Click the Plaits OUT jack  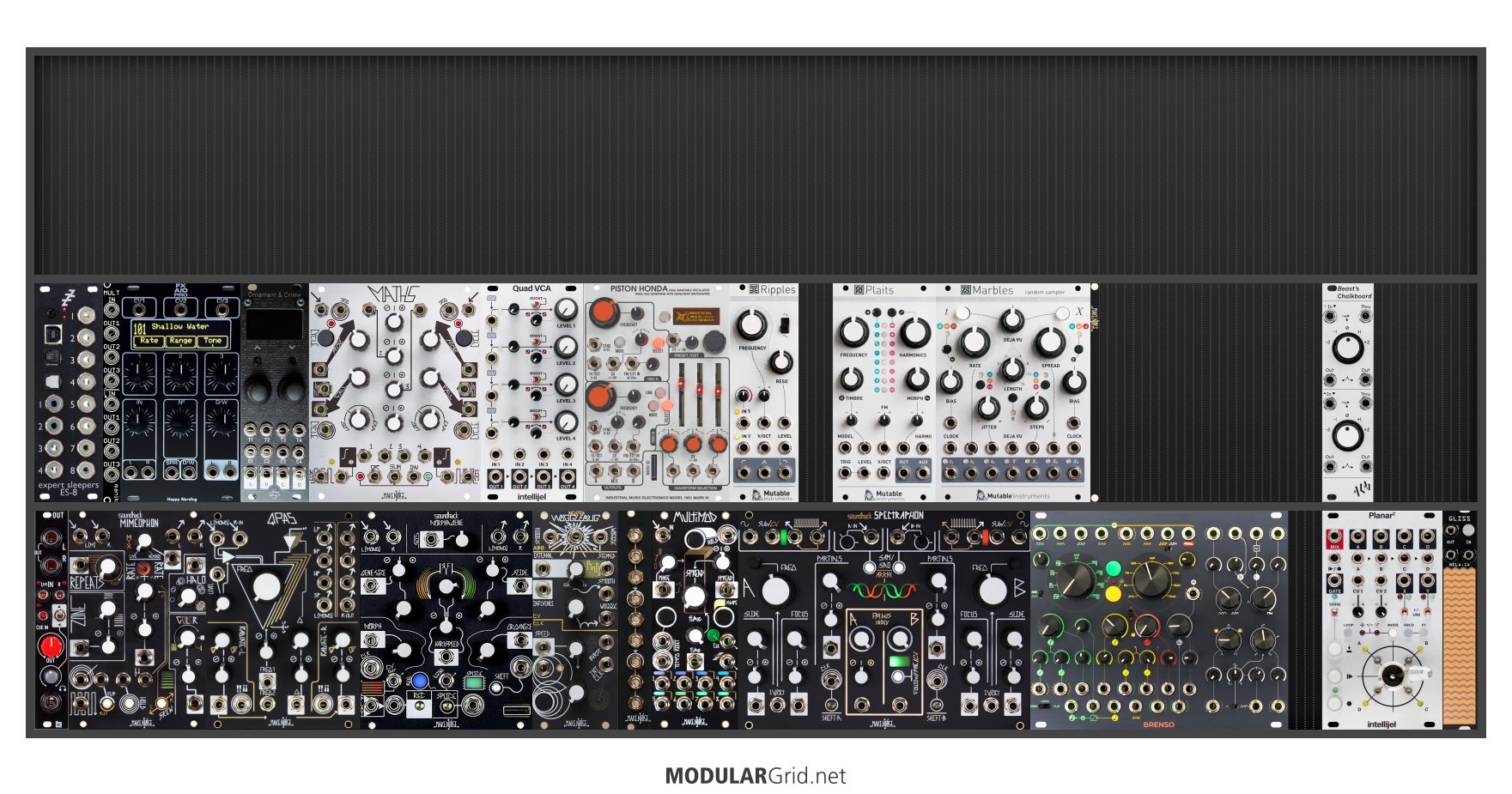tap(904, 473)
